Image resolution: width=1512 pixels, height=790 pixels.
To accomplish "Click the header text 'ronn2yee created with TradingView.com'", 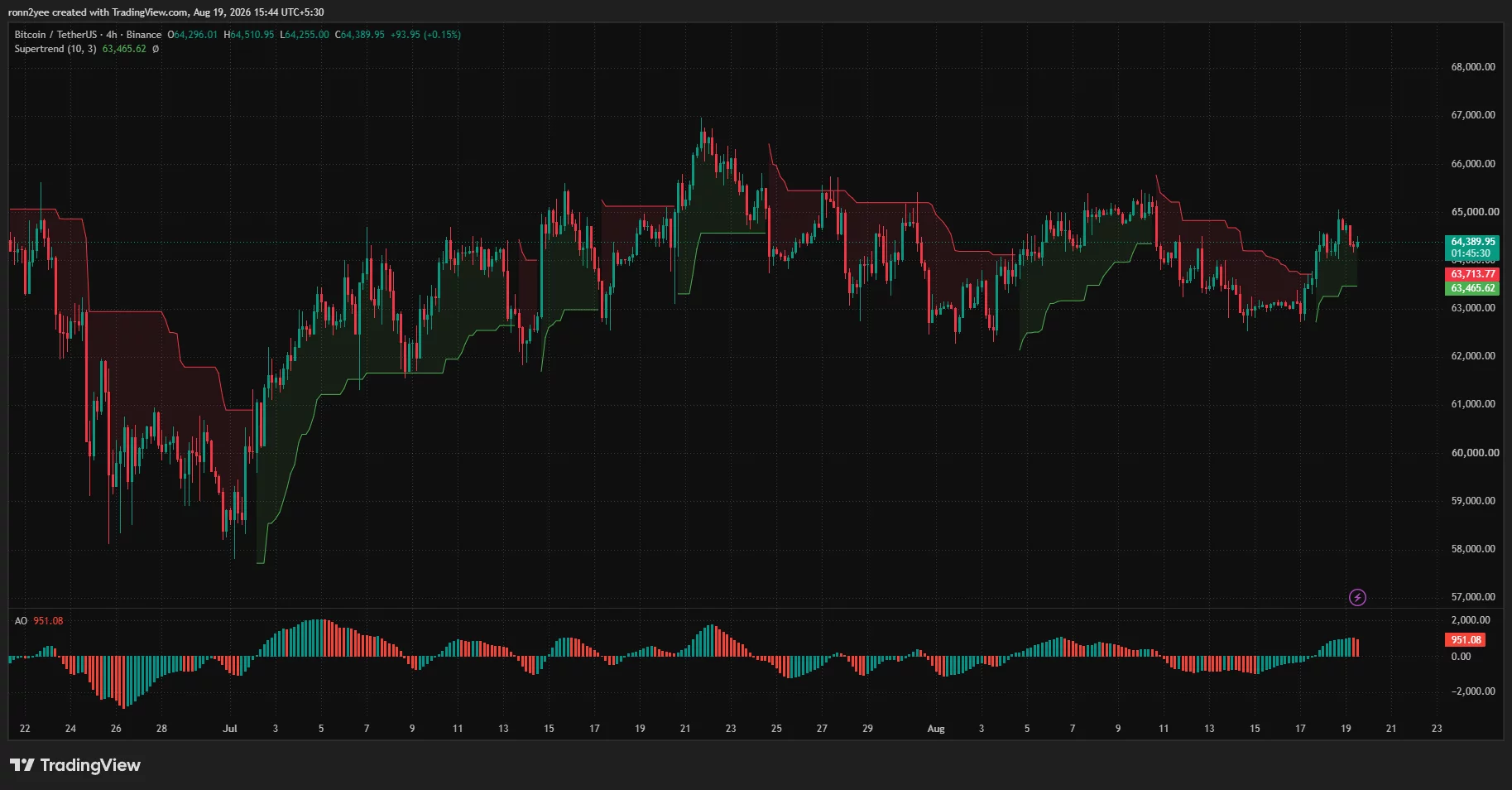I will tap(98, 12).
